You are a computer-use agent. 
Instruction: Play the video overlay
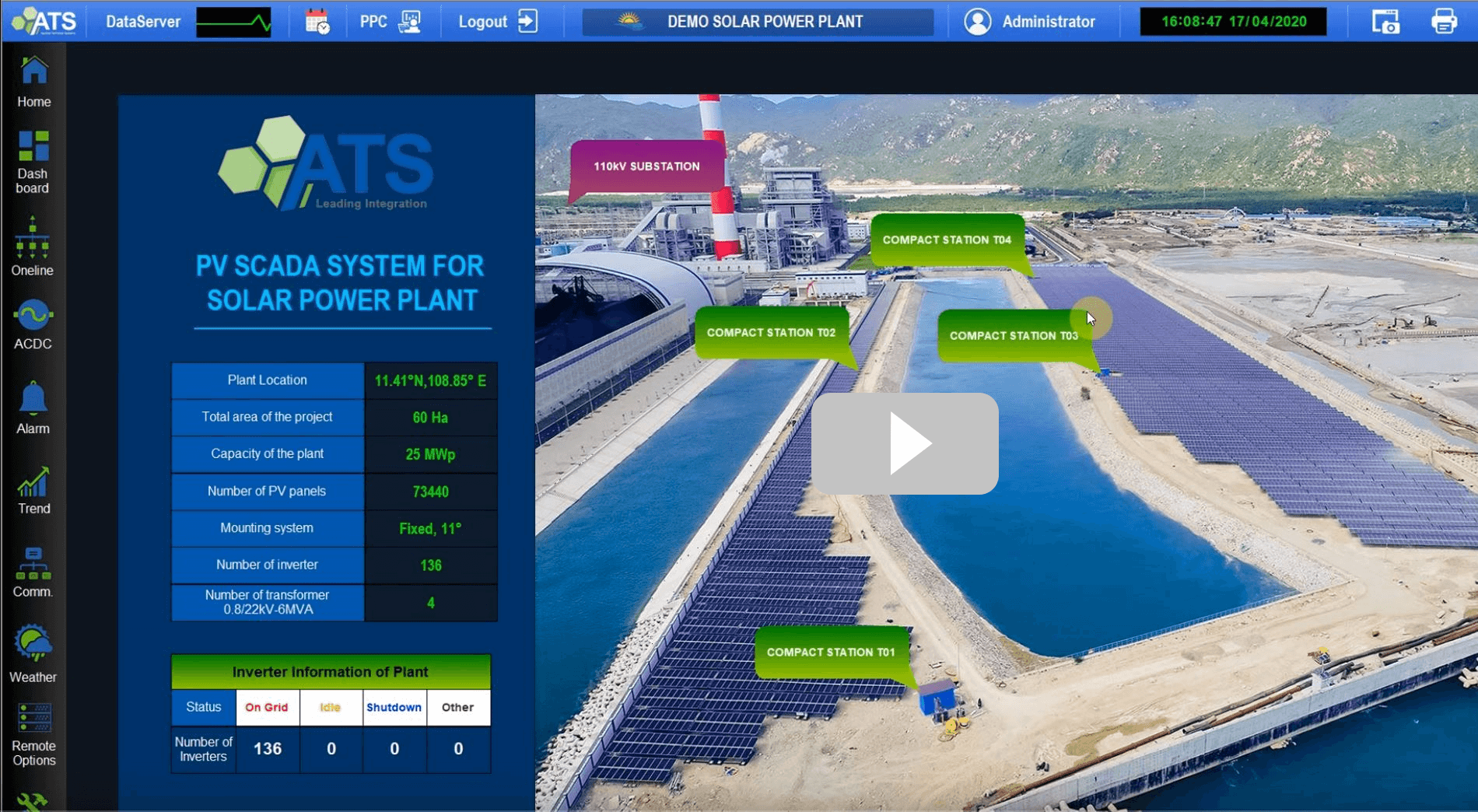(x=905, y=443)
